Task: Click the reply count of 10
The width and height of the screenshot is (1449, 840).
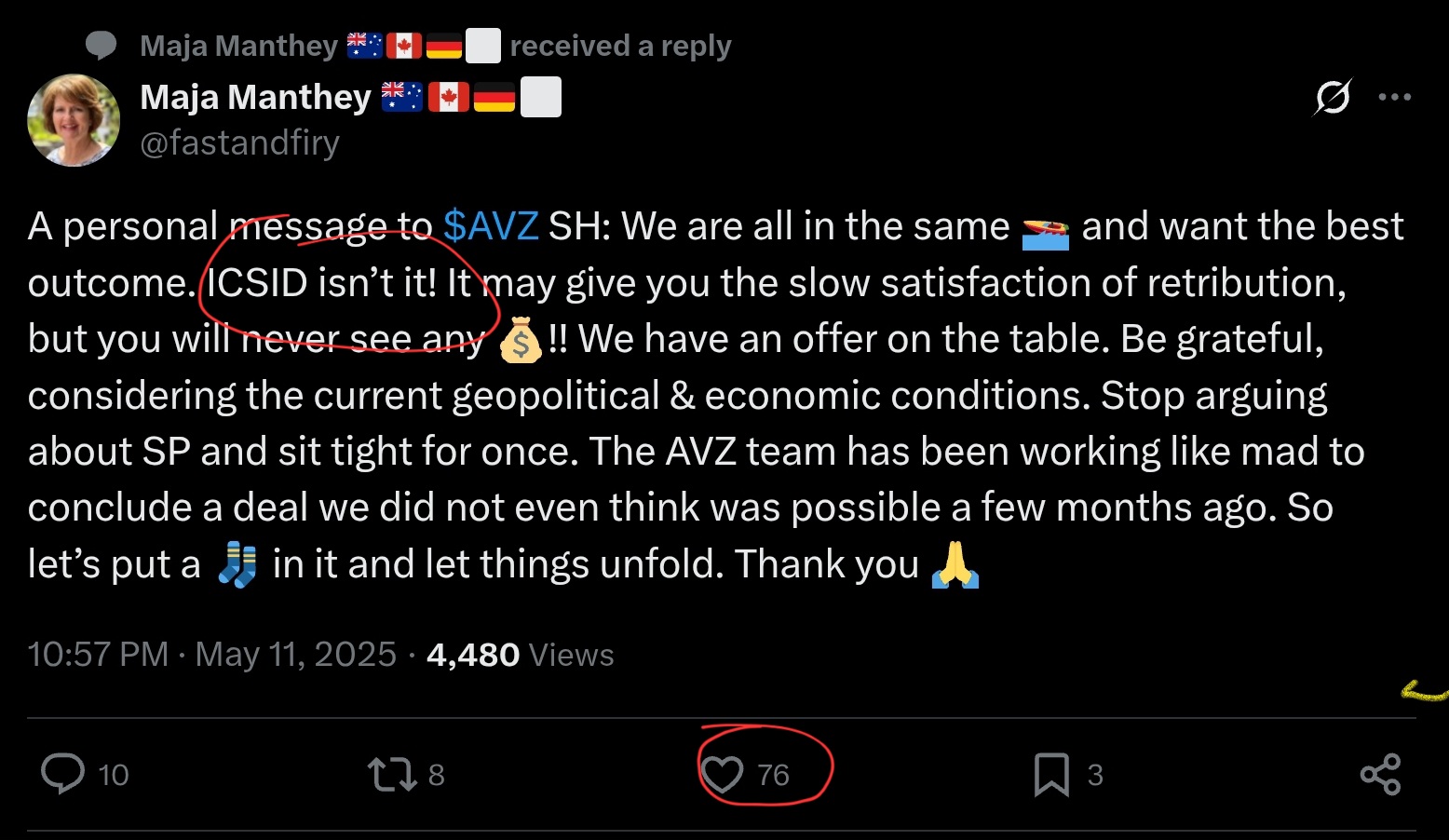Action: 114,775
